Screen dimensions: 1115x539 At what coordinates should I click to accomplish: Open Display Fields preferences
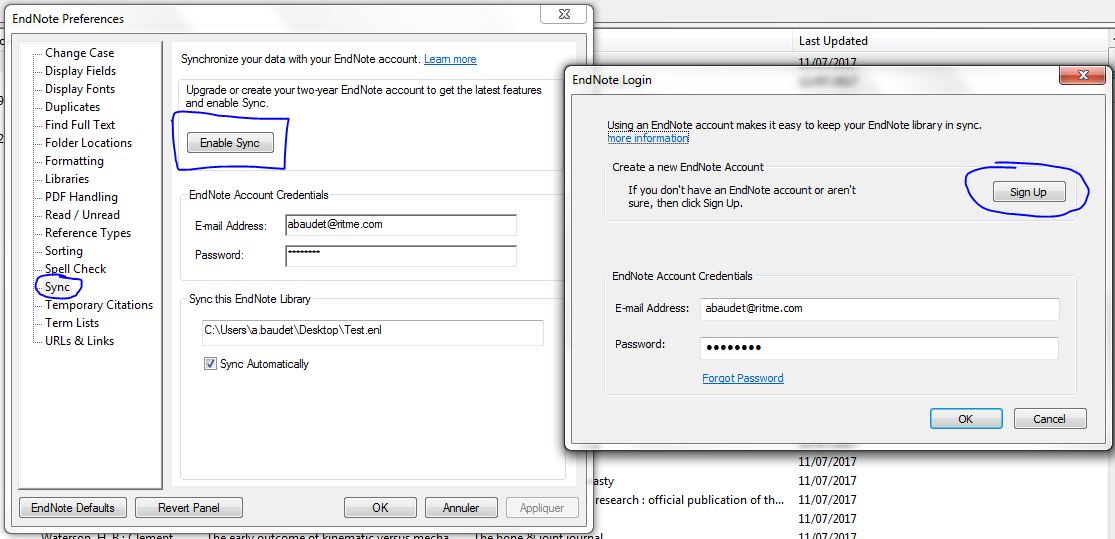tap(80, 70)
